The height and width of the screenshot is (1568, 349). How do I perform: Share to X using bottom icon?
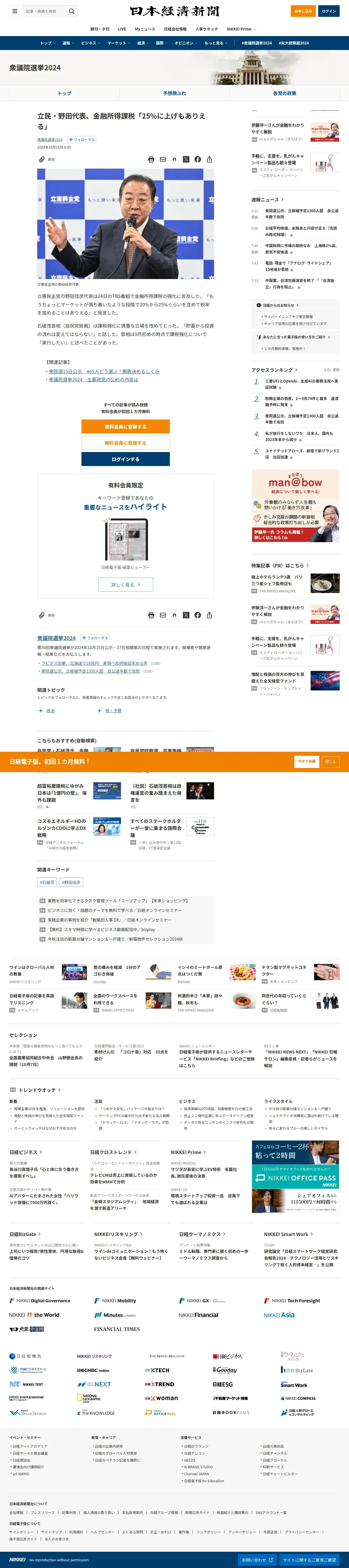tap(186, 615)
